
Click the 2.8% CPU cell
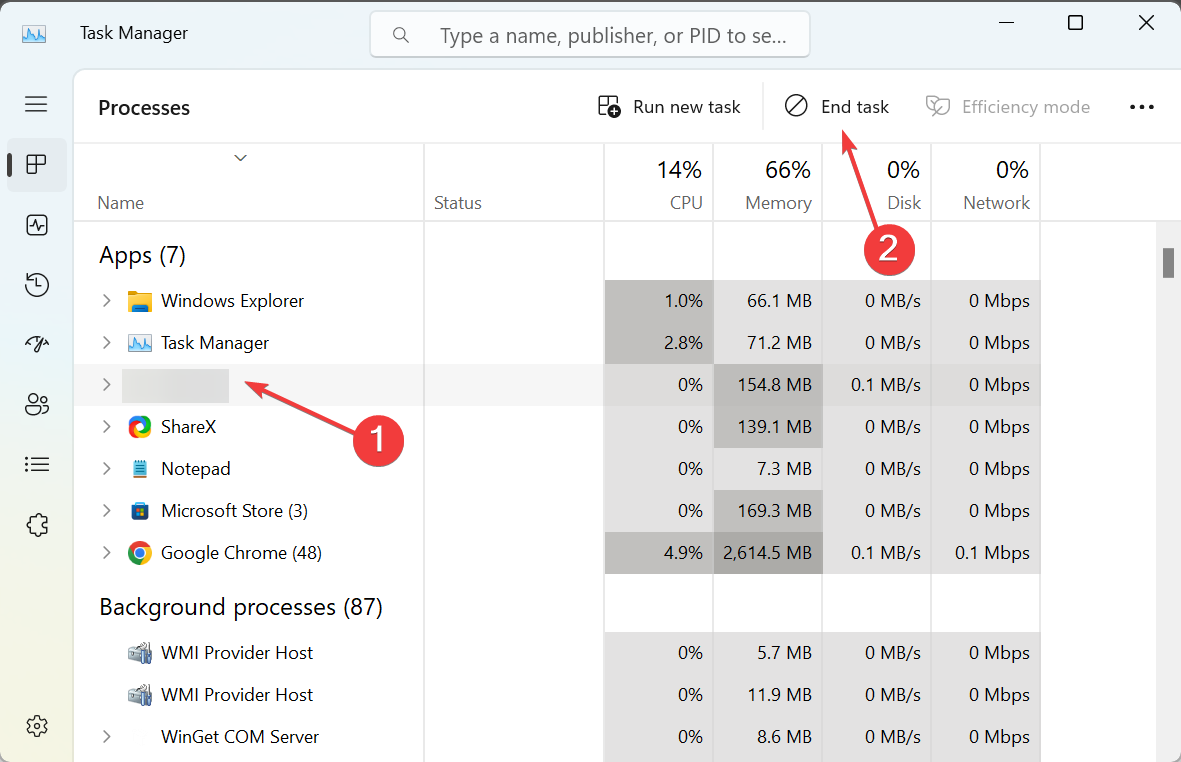click(x=659, y=343)
